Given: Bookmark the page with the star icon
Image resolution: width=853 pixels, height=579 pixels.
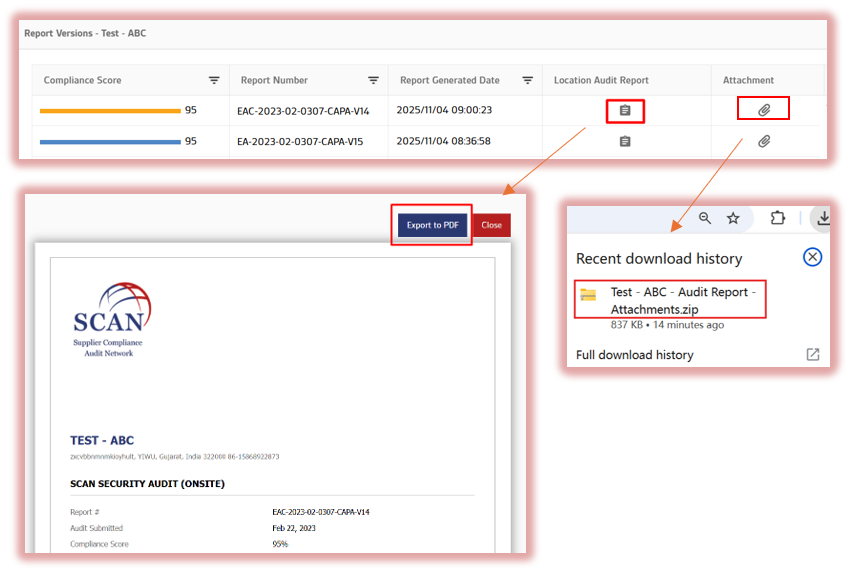Looking at the screenshot, I should tap(733, 218).
